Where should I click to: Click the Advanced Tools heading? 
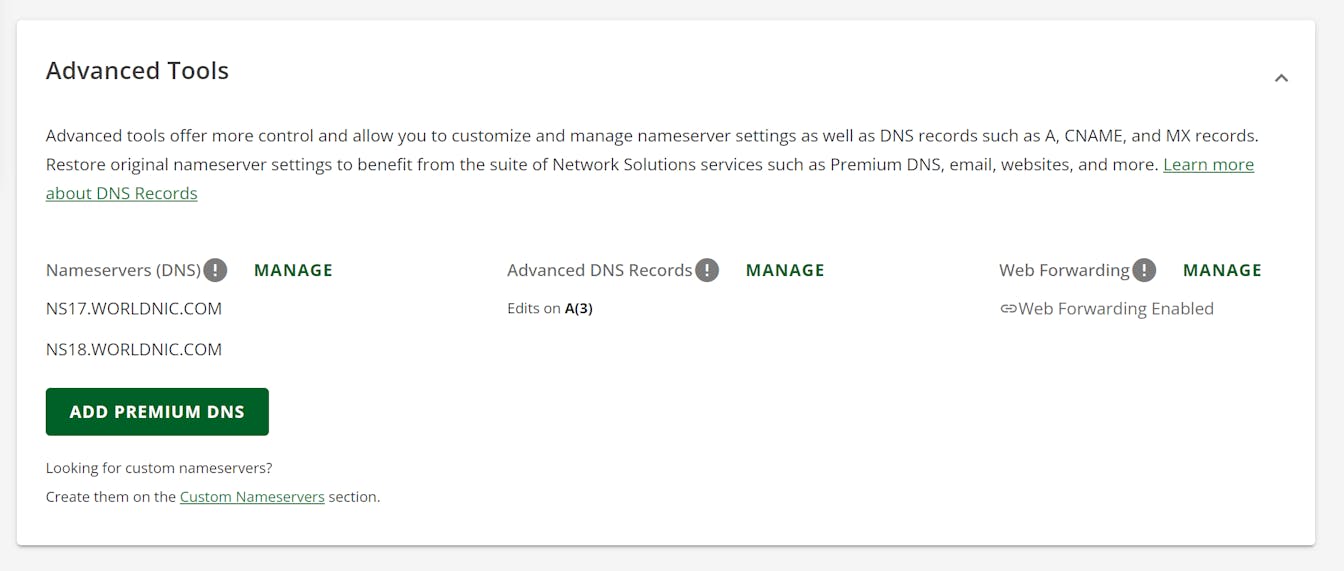(x=137, y=71)
